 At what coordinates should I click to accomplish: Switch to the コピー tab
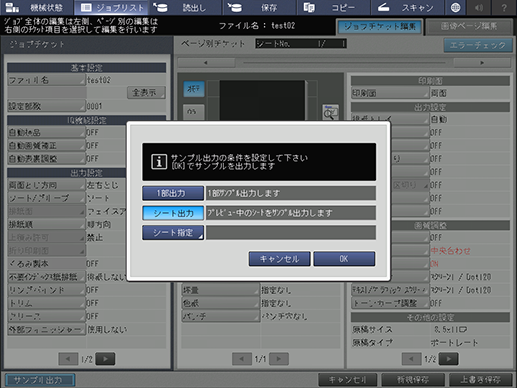coord(333,7)
